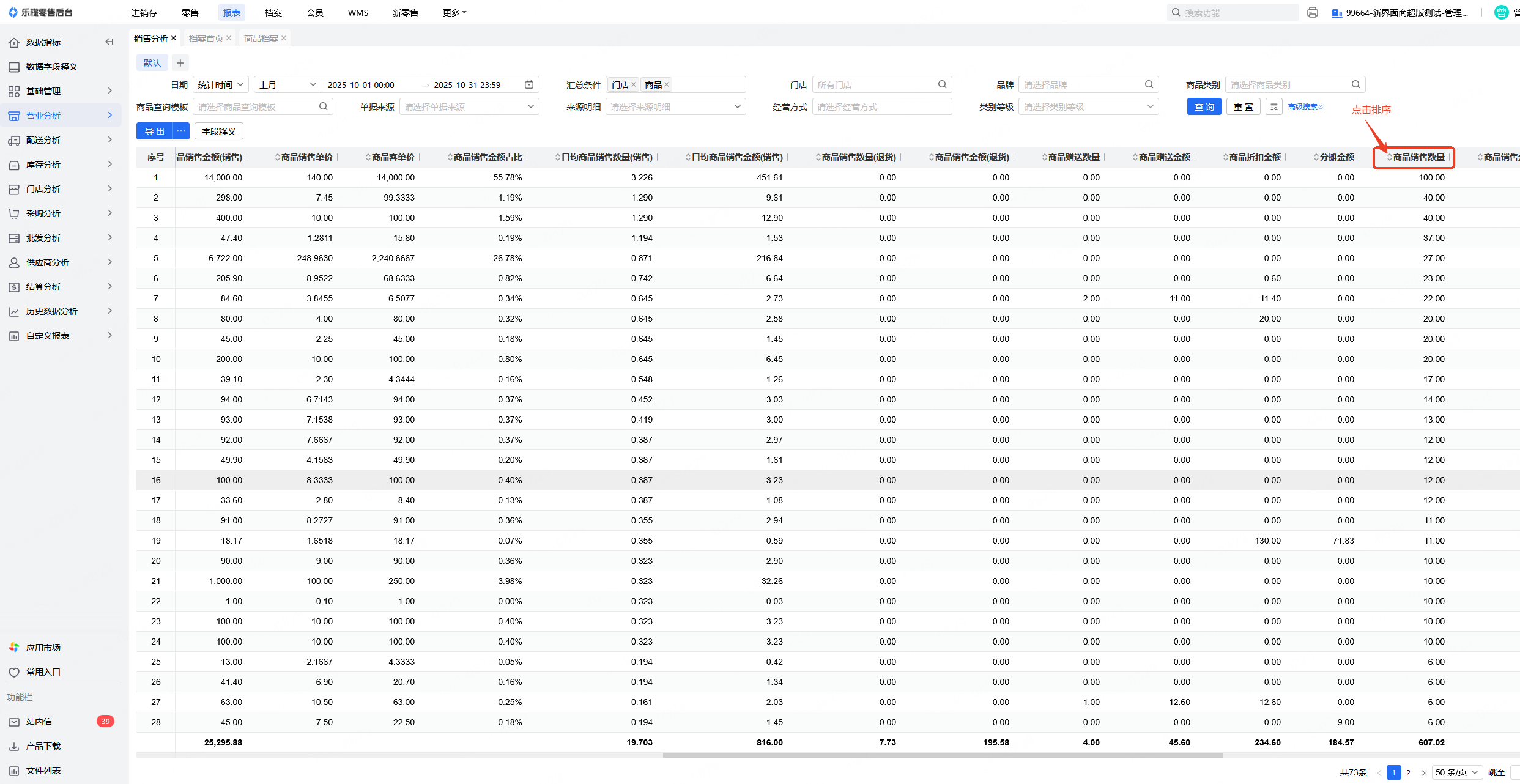
Task: Click the search icon in 品牌 field
Action: 1149,84
